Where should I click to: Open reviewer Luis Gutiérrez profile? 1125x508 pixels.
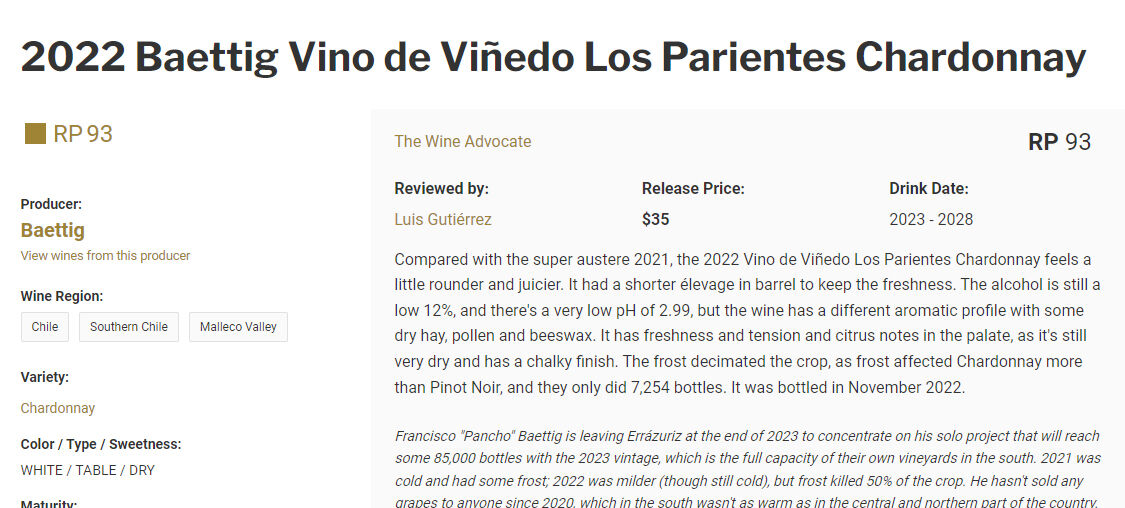(x=443, y=220)
